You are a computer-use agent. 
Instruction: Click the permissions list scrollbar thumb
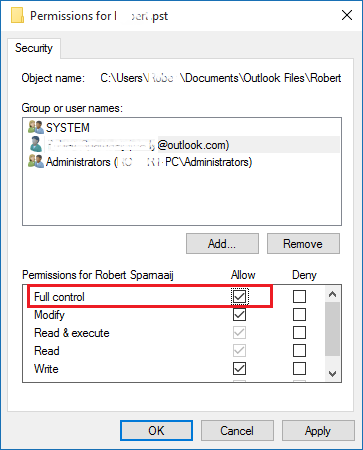[x=332, y=329]
